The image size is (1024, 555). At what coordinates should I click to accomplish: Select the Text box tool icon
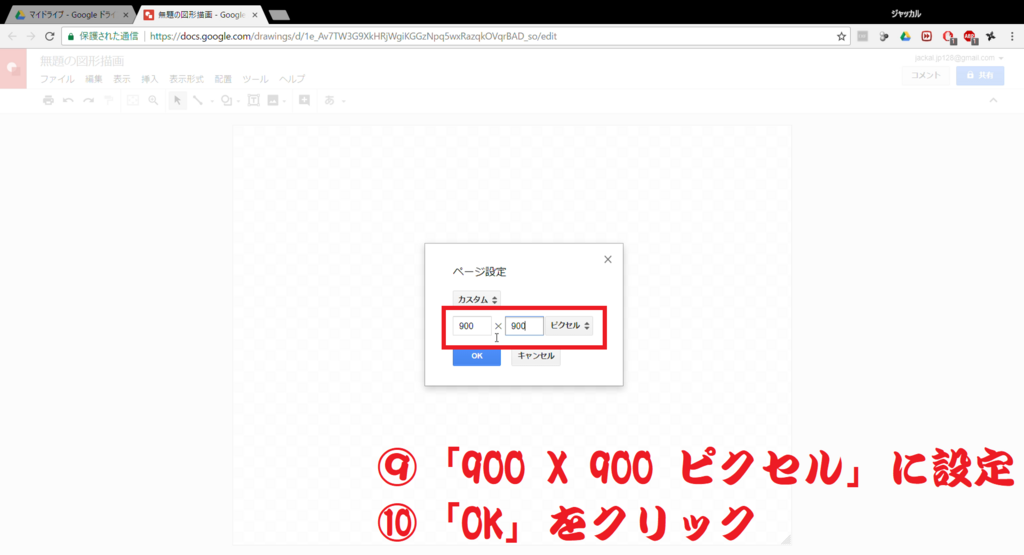click(x=253, y=100)
